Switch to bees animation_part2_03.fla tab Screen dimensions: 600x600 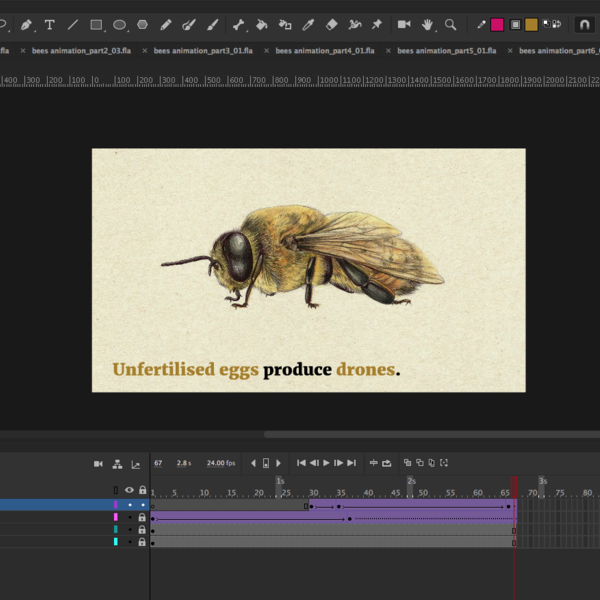click(x=82, y=51)
